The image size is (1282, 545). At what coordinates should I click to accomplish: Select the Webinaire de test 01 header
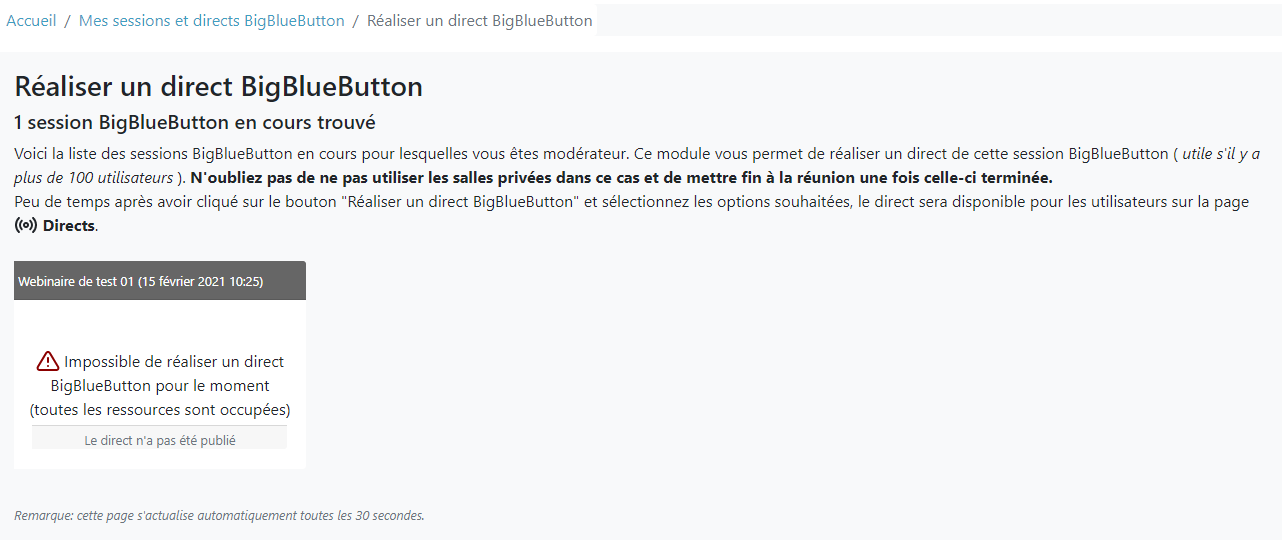pos(141,281)
